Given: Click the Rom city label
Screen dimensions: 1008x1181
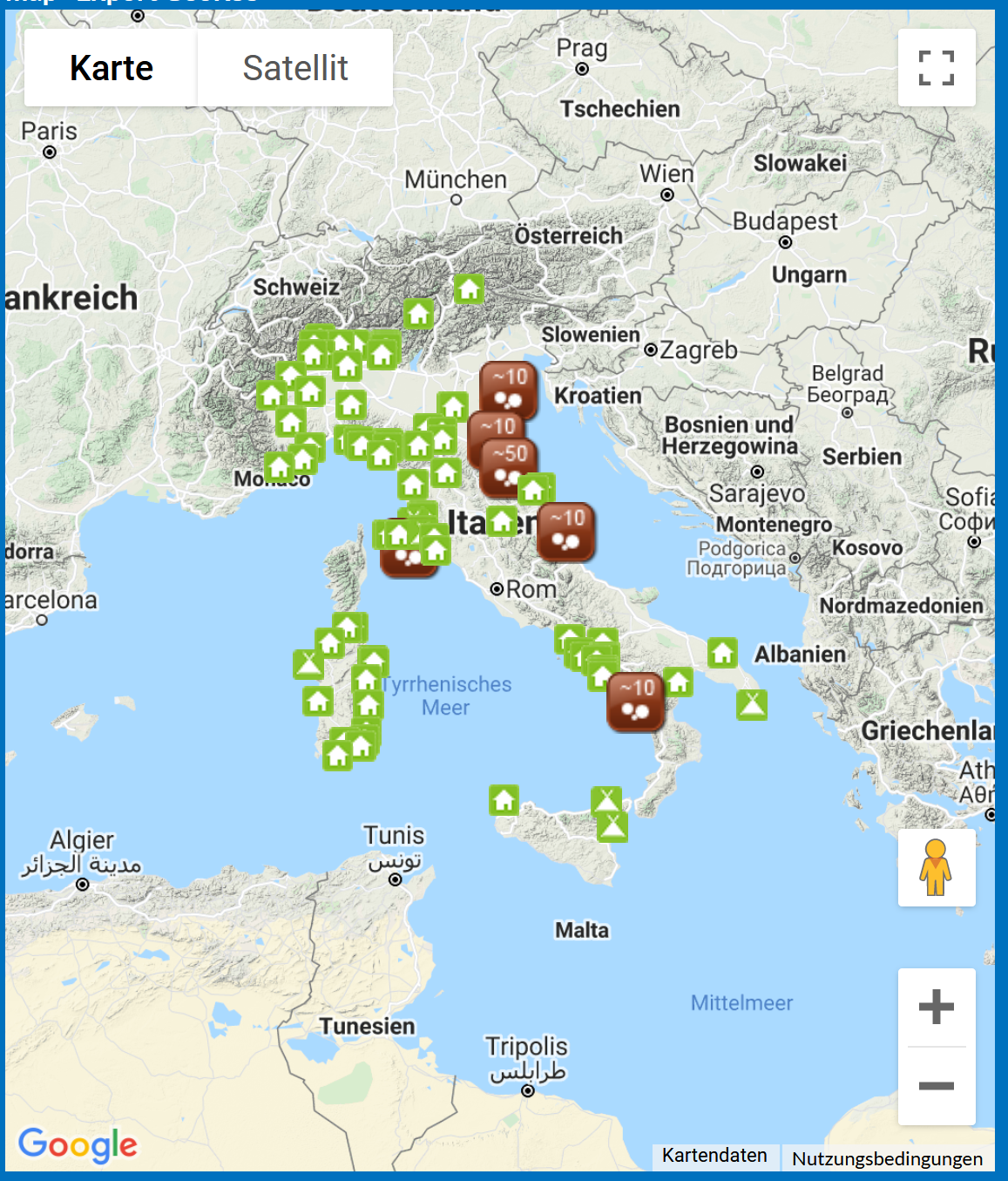Looking at the screenshot, I should (531, 589).
